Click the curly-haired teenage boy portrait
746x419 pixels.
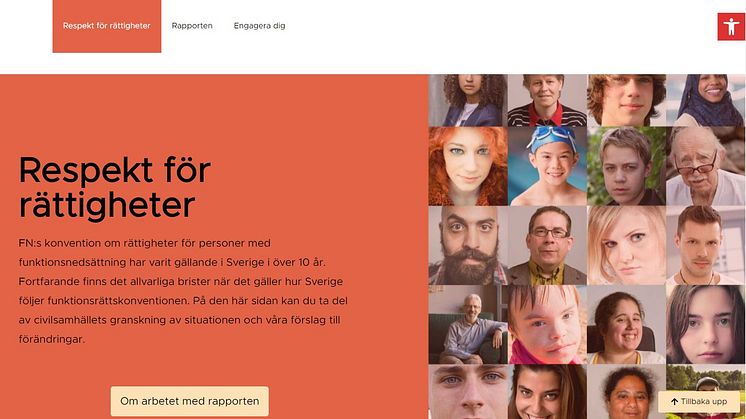(627, 100)
